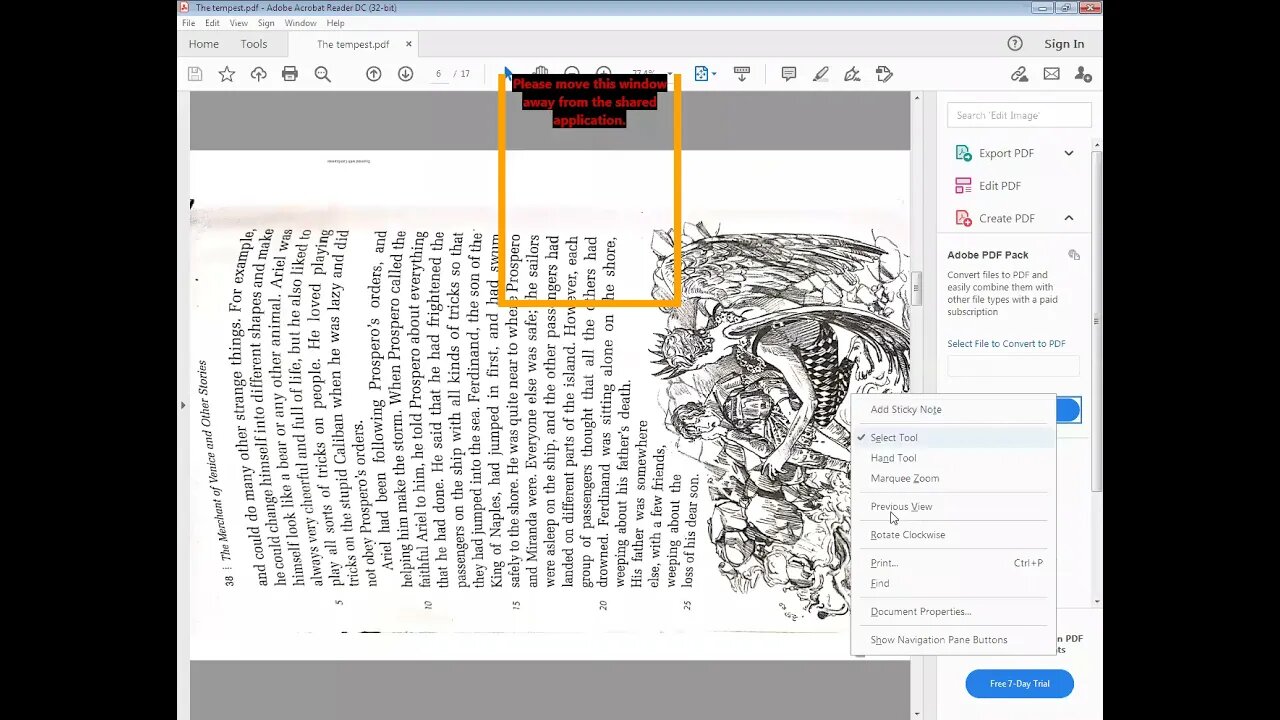Click the selected file box under Convert to PDF
Screen dimensions: 1280x720
coord(1013,366)
